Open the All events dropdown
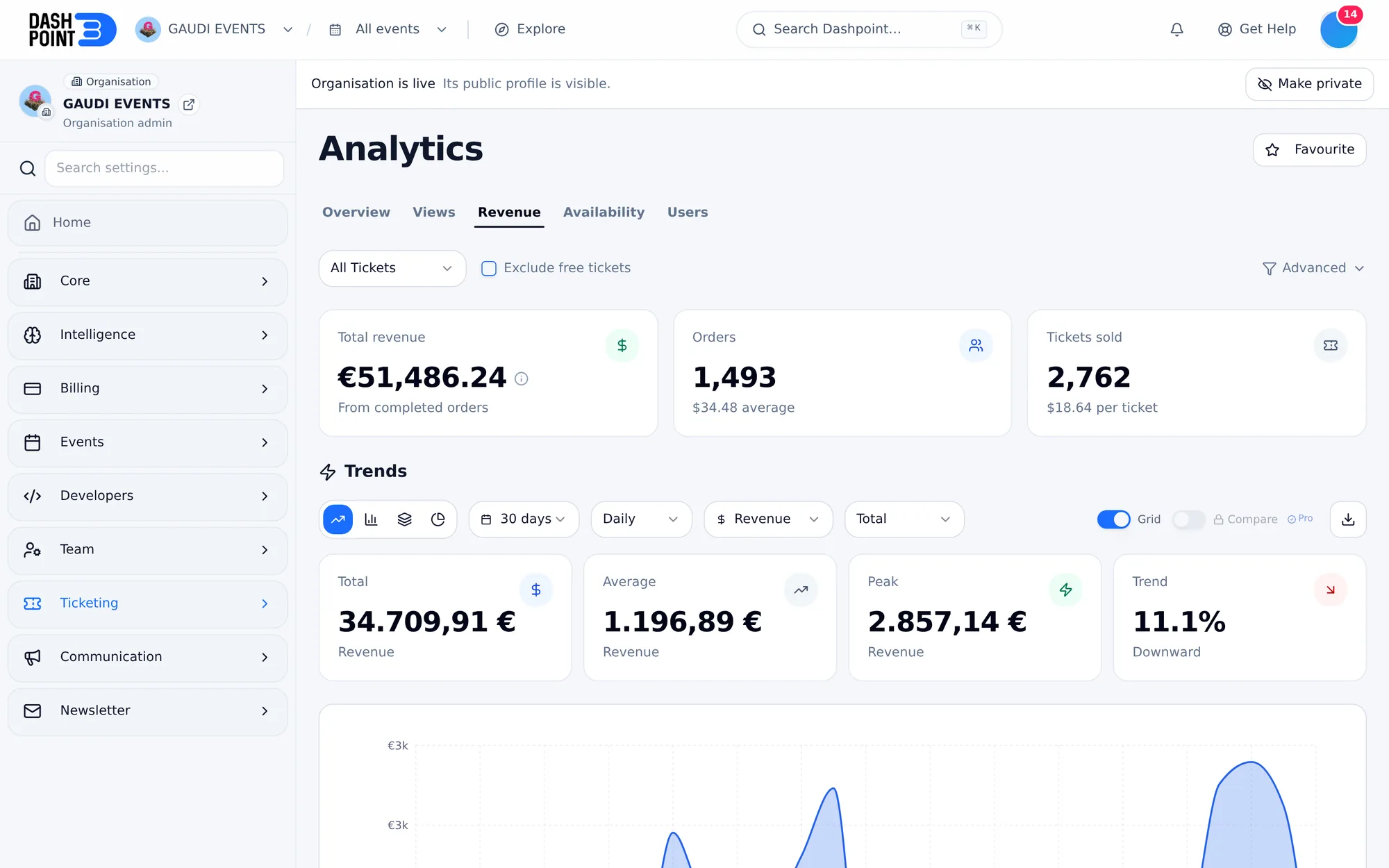This screenshot has height=868, width=1389. (x=388, y=29)
